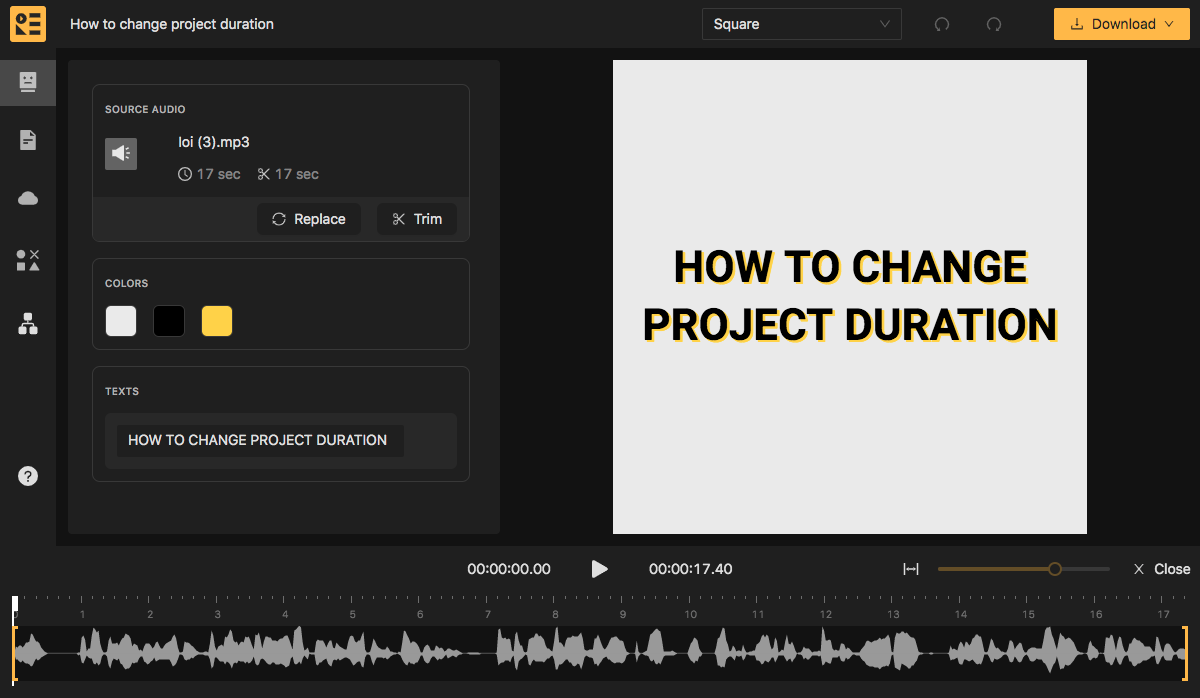Image resolution: width=1200 pixels, height=698 pixels.
Task: Open the Square aspect ratio dropdown
Action: point(802,24)
